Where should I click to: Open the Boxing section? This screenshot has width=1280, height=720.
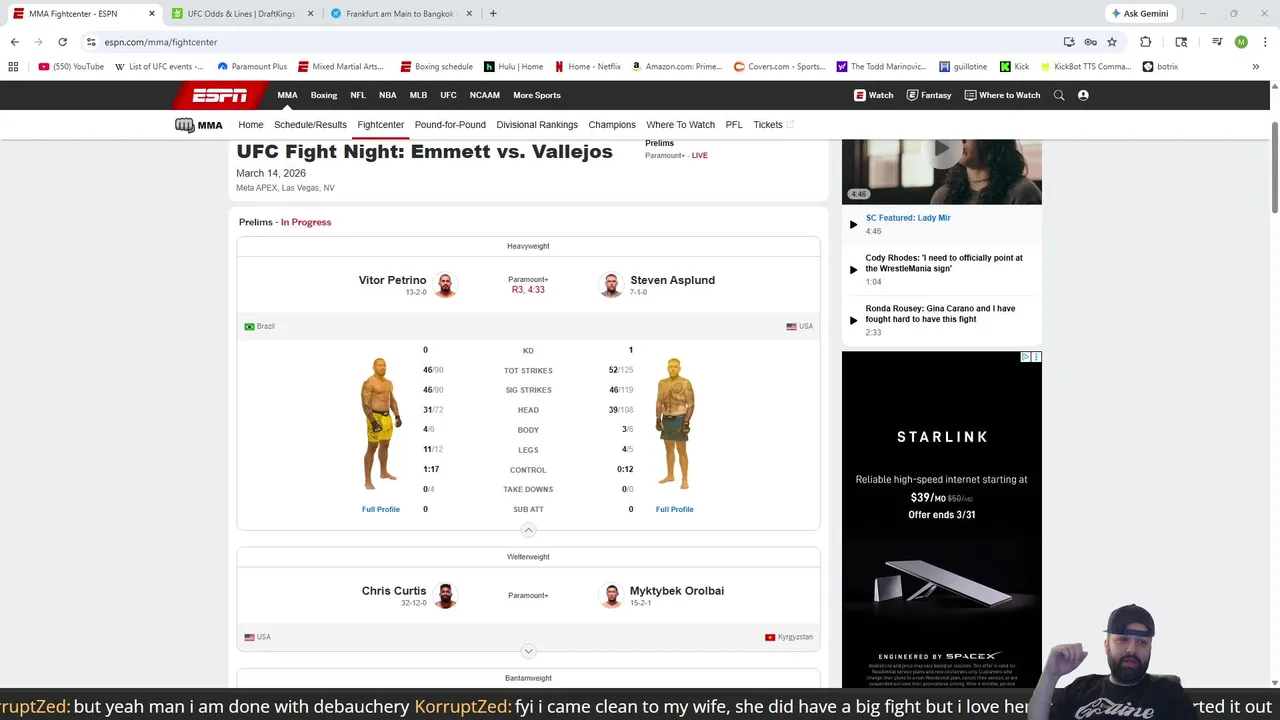click(x=324, y=95)
